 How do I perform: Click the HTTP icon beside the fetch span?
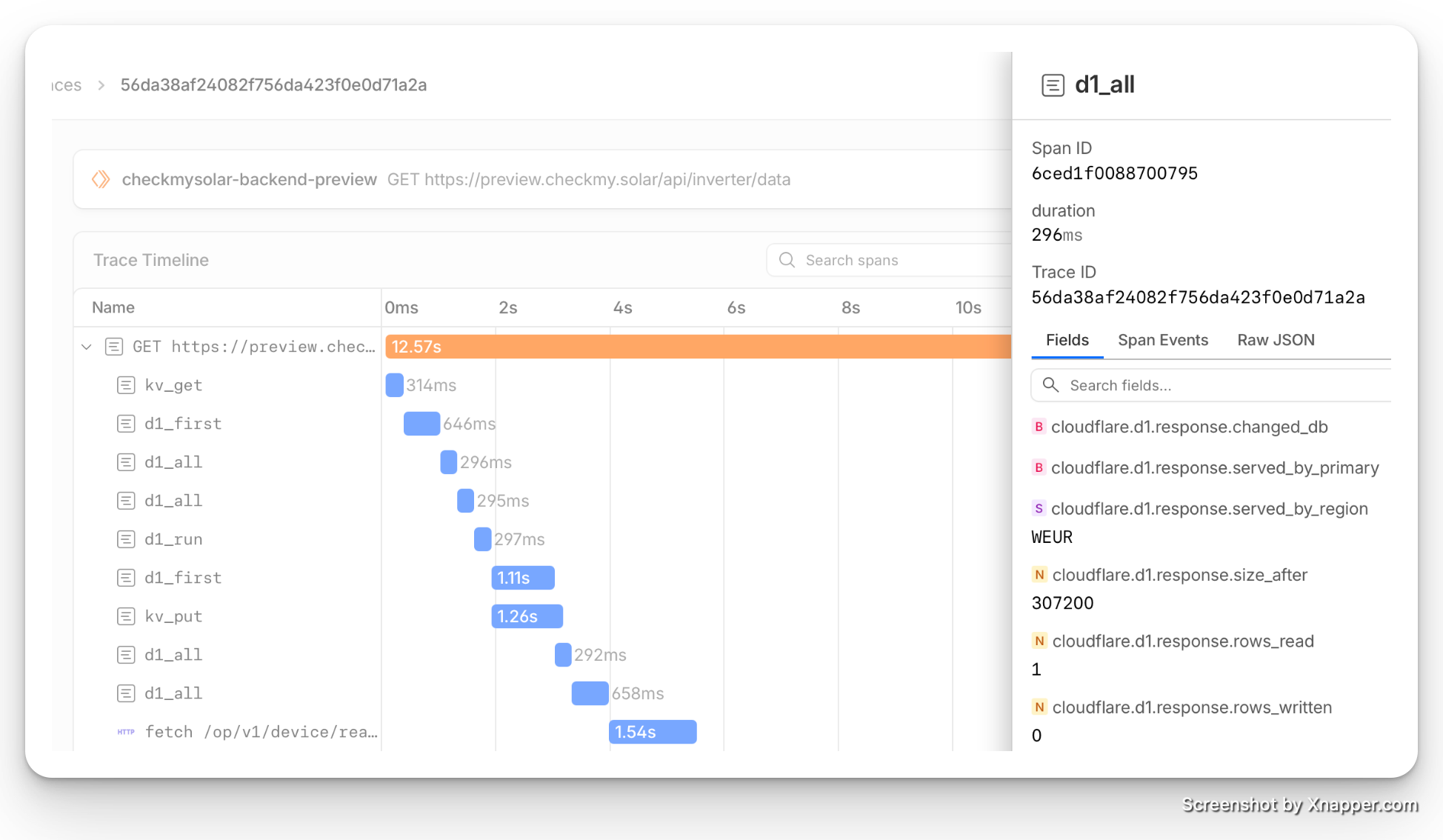point(126,732)
